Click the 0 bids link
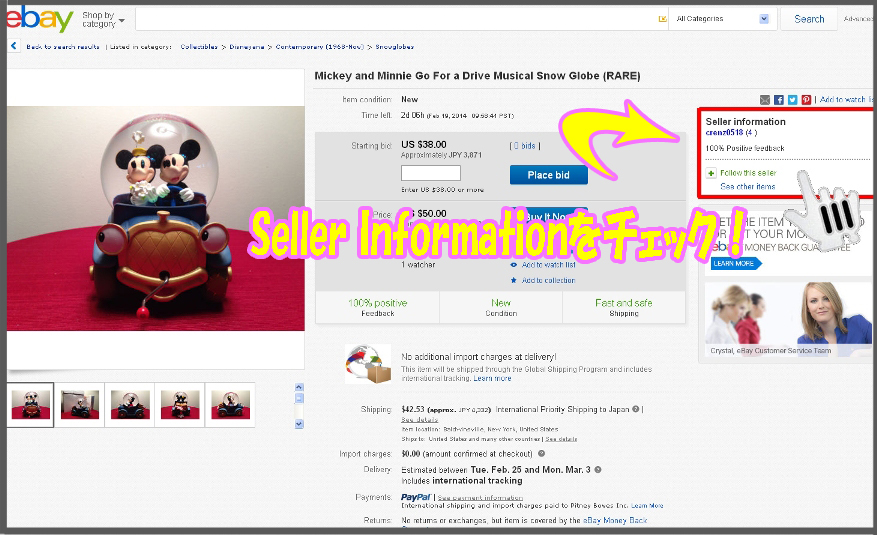This screenshot has width=877, height=535. [525, 146]
